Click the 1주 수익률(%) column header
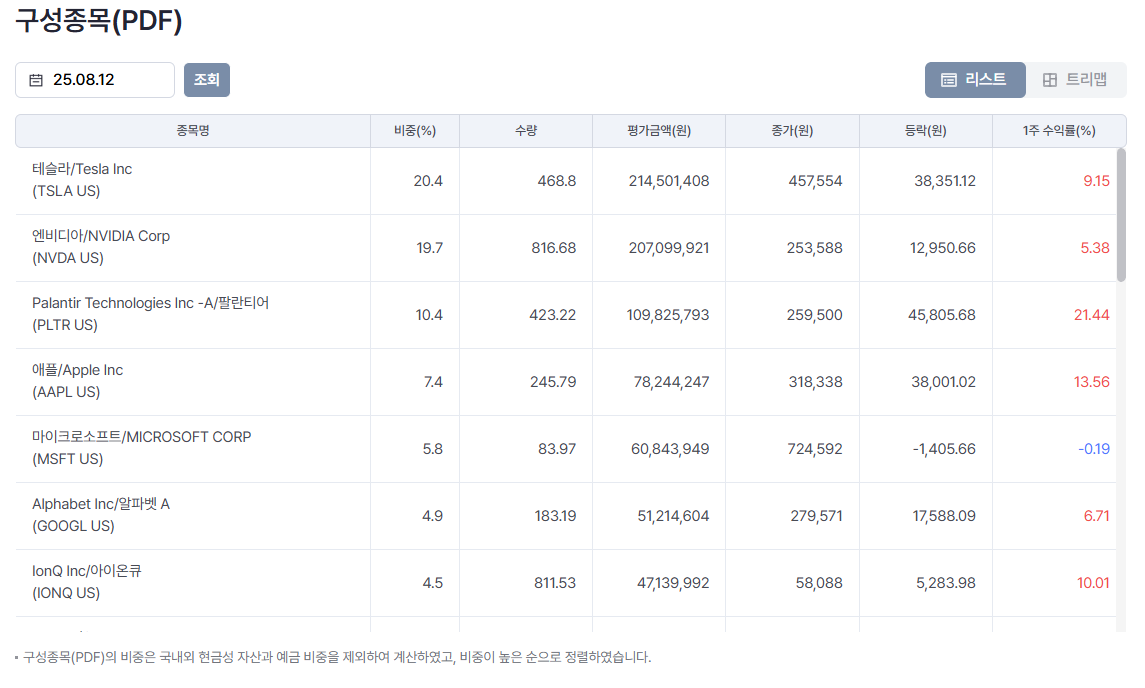The image size is (1145, 688). coord(1059,131)
